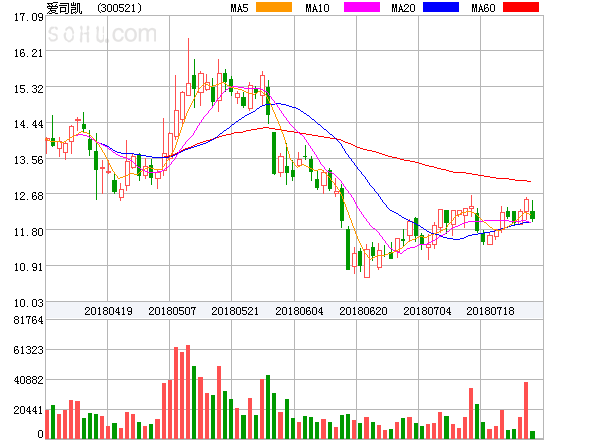Click the 81764 volume axis label
Screen dimensions: 600x440
tap(29, 320)
